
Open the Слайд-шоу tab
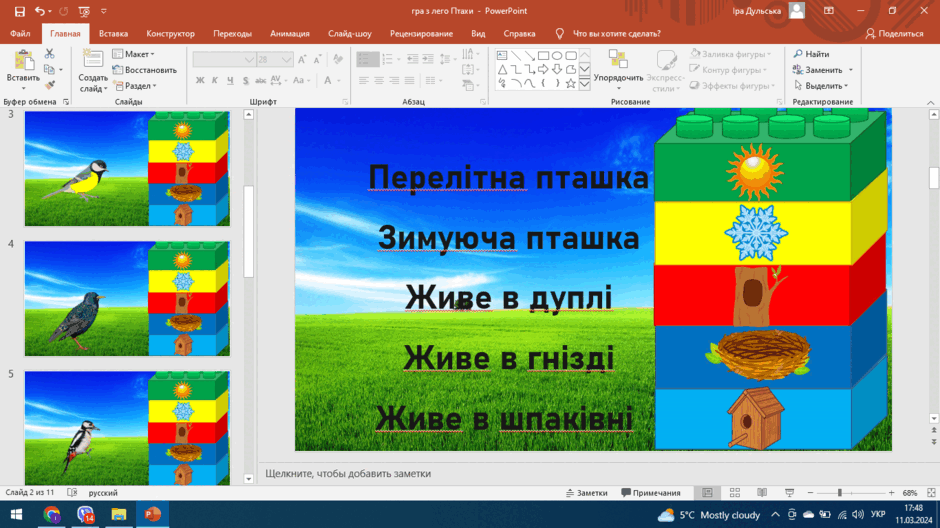(x=350, y=34)
